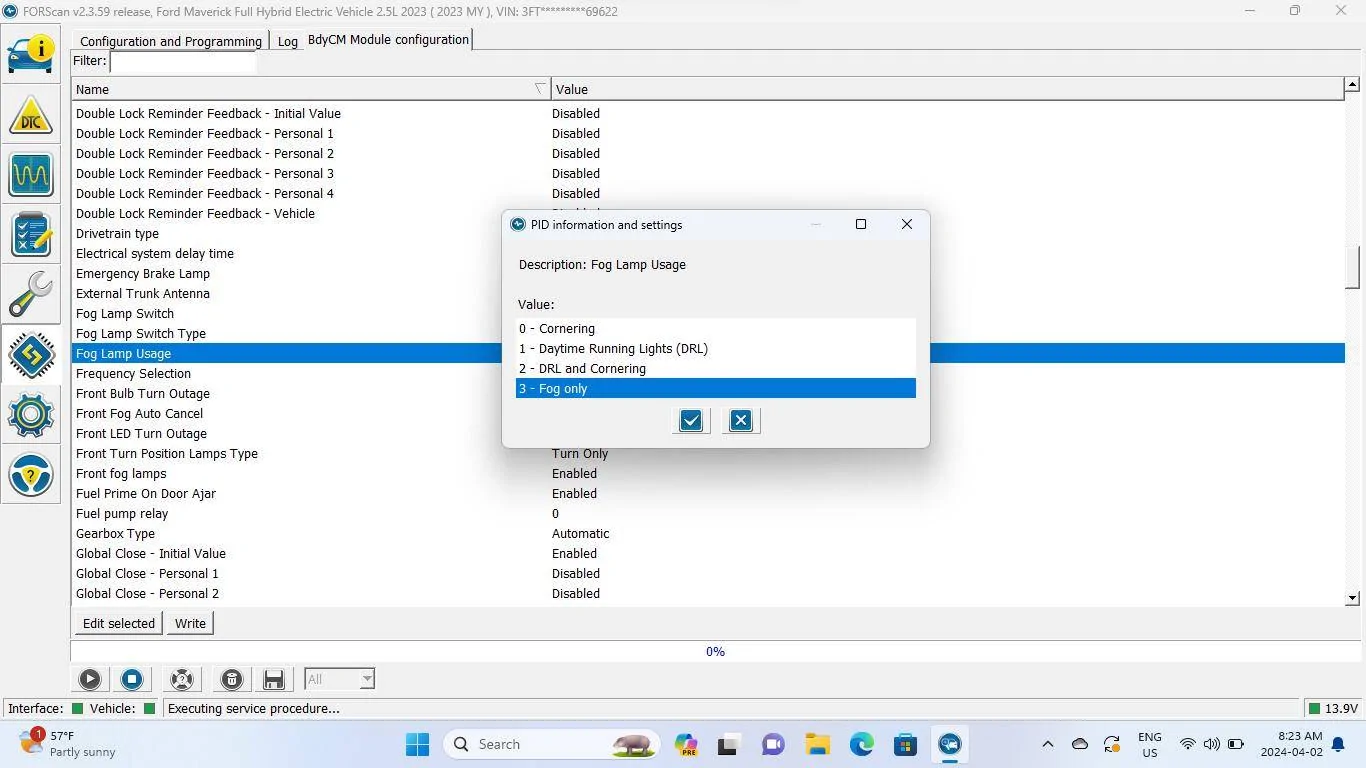Show hidden system tray icons

(1048, 744)
